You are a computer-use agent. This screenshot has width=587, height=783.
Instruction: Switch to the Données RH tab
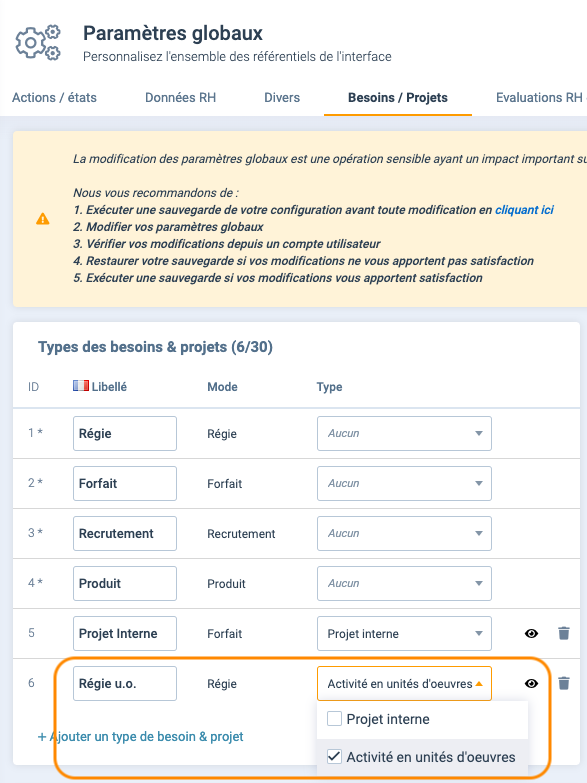pyautogui.click(x=180, y=97)
